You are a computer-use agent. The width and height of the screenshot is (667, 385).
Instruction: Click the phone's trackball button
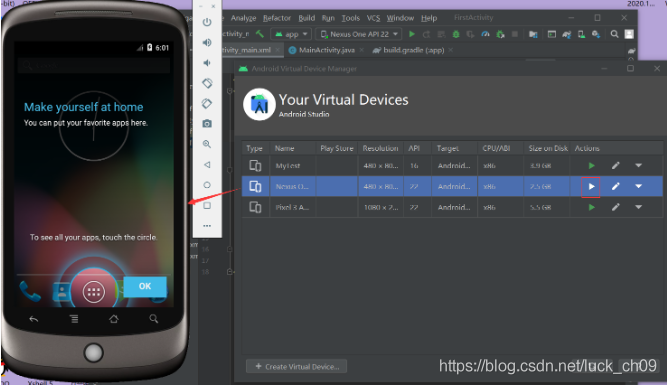[x=94, y=353]
